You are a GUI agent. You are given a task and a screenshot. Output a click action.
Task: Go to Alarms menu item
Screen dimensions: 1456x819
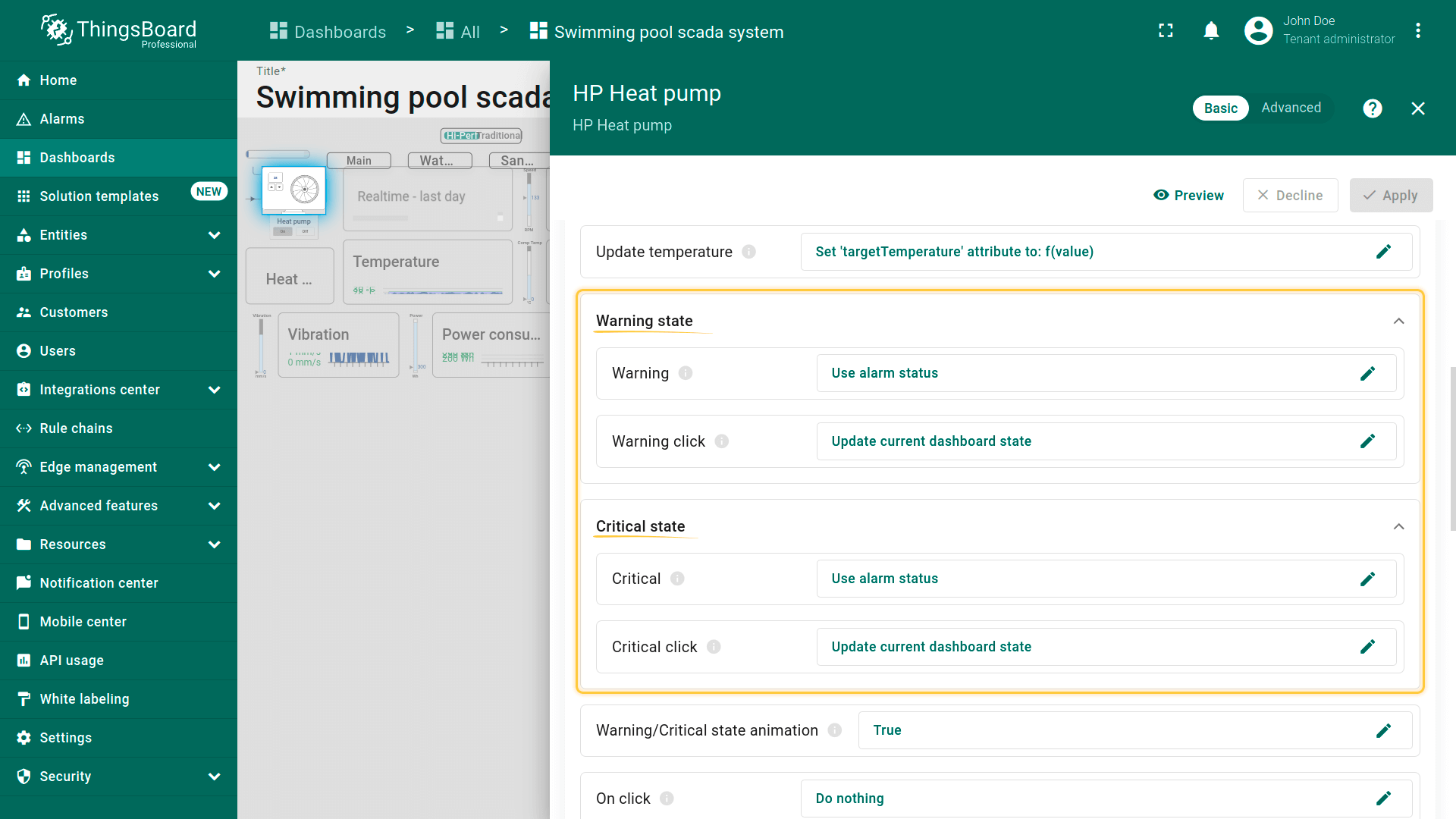[62, 119]
